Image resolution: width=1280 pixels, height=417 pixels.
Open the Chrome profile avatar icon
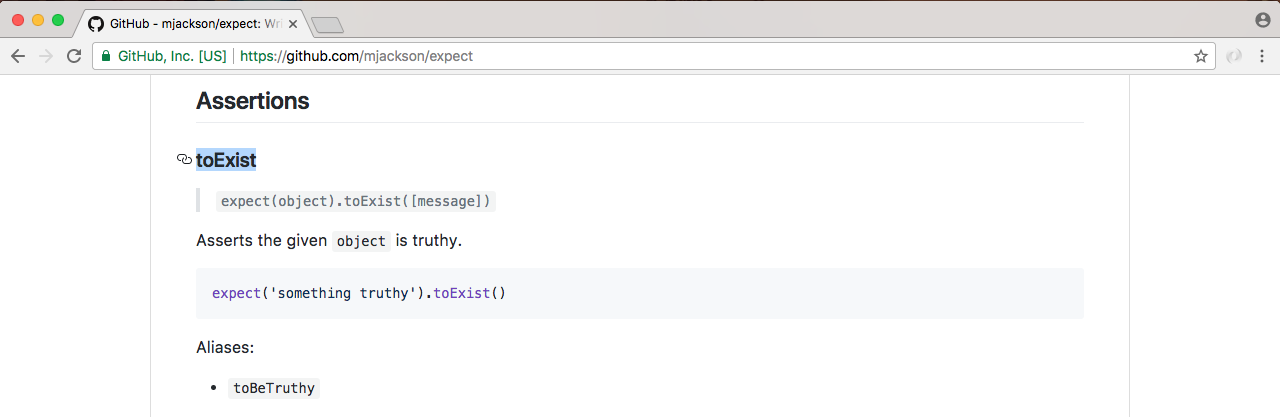[1263, 20]
